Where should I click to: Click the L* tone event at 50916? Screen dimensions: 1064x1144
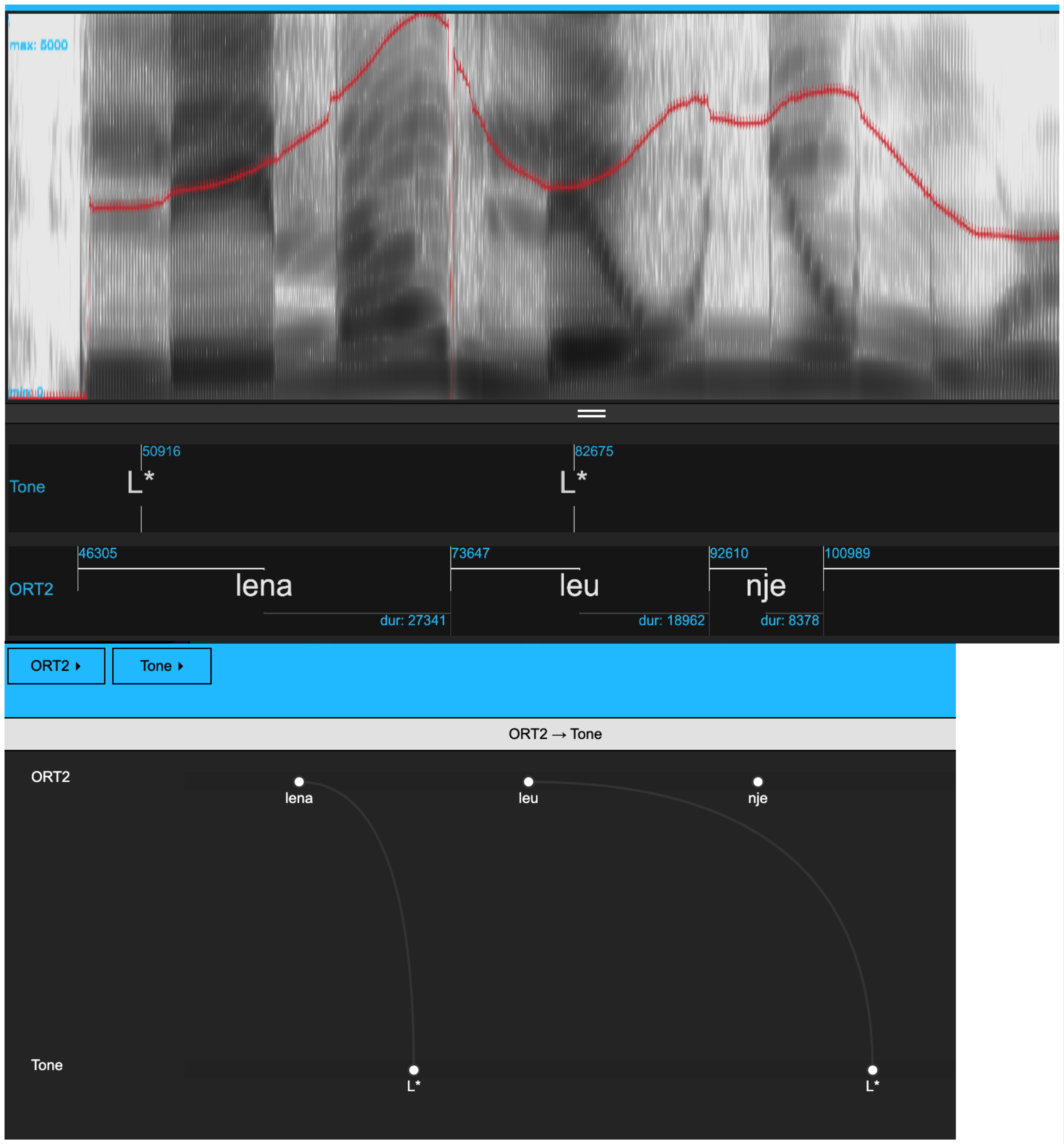click(x=141, y=482)
